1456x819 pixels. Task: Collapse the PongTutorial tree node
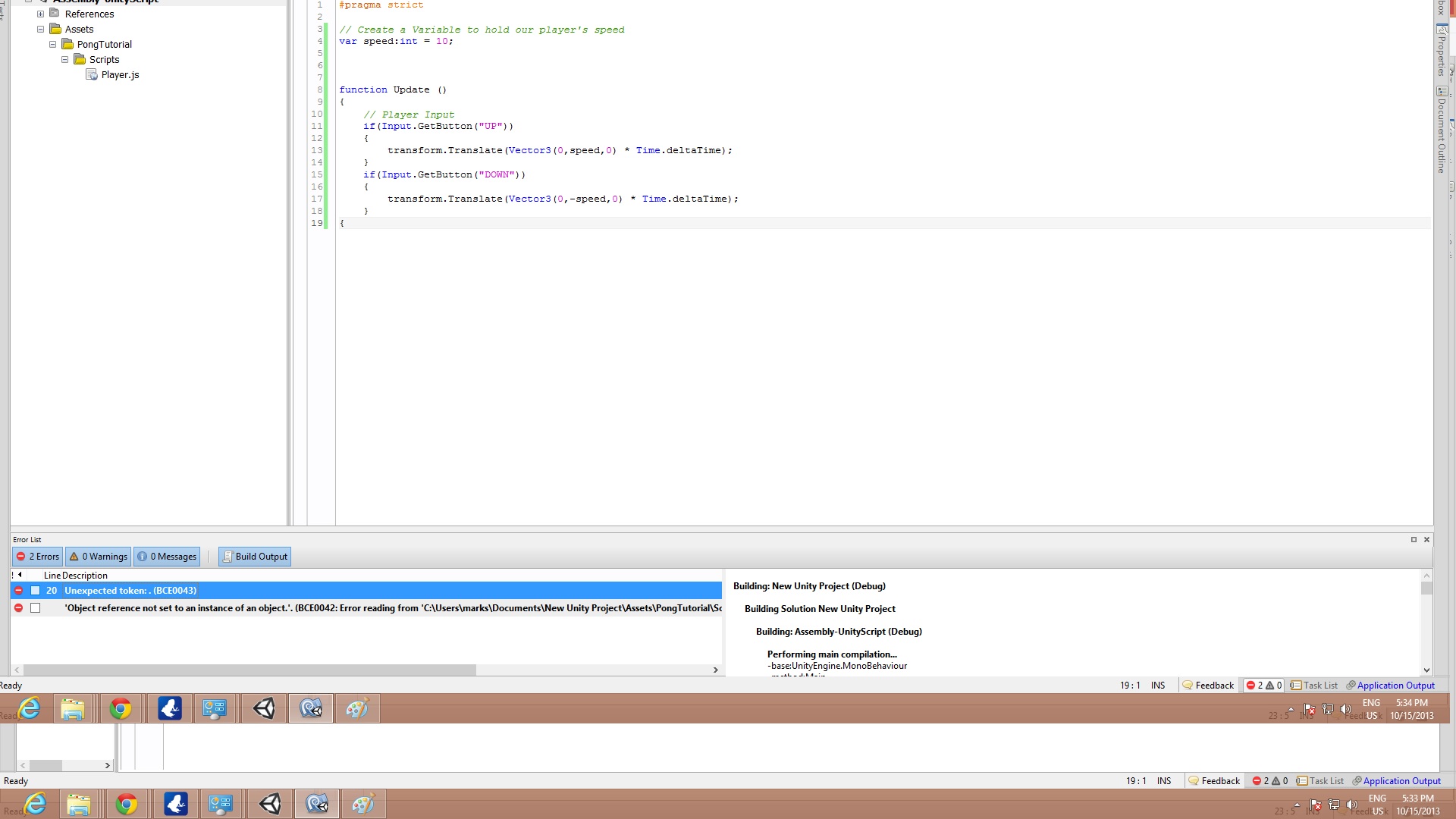tap(52, 44)
